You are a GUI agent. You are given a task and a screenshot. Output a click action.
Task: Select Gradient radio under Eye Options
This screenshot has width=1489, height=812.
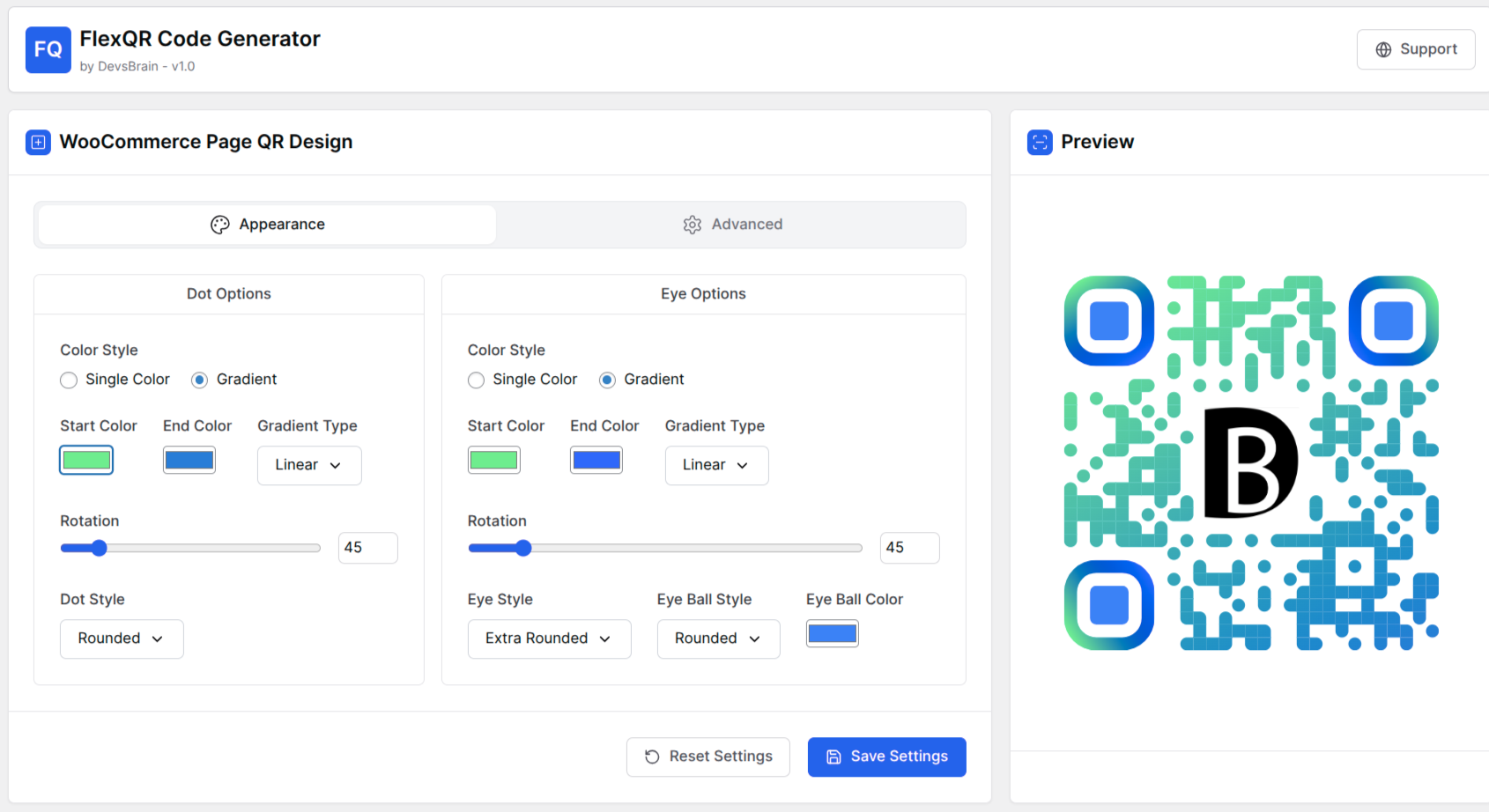click(x=607, y=380)
